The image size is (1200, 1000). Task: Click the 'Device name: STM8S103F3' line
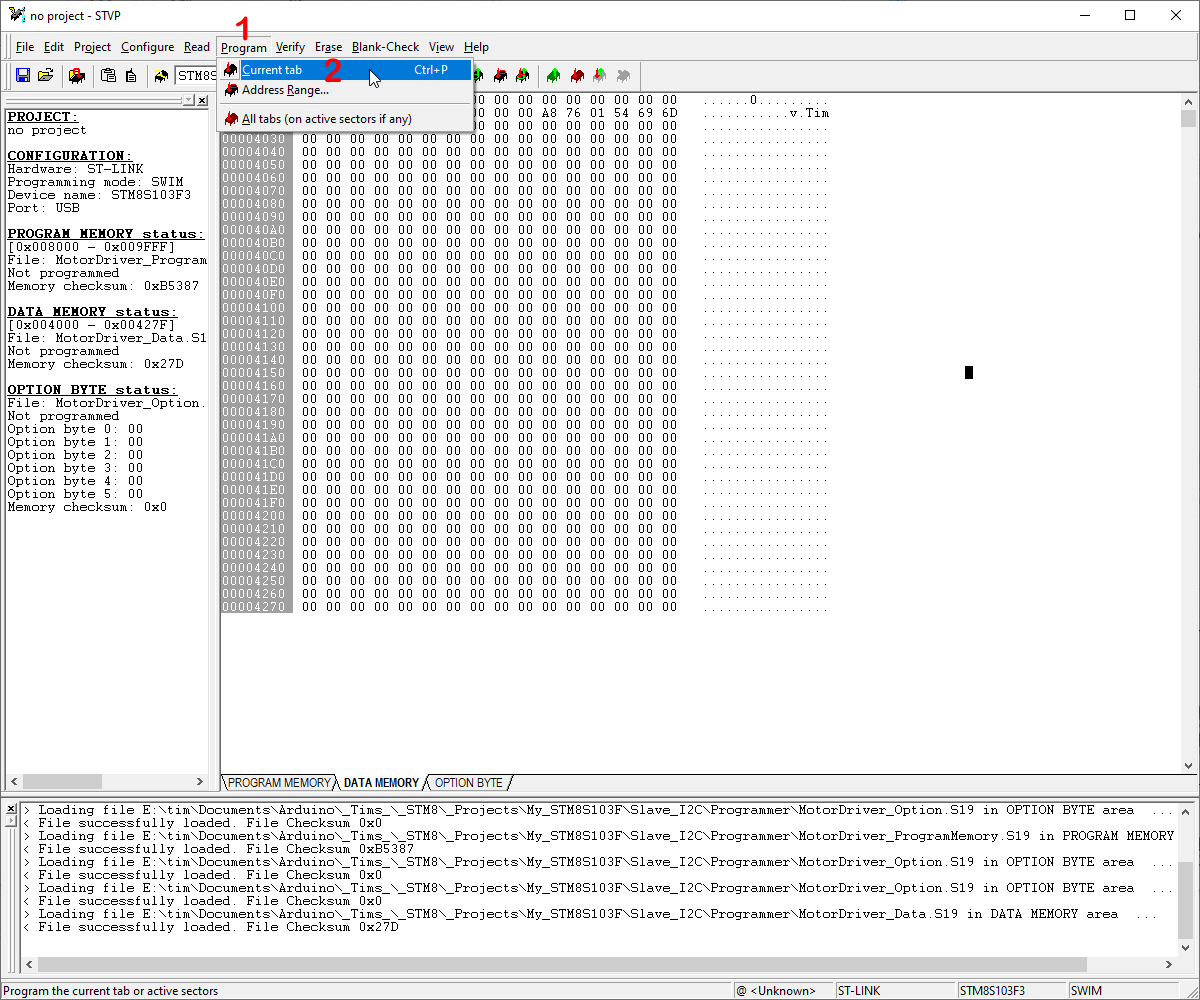pos(99,195)
